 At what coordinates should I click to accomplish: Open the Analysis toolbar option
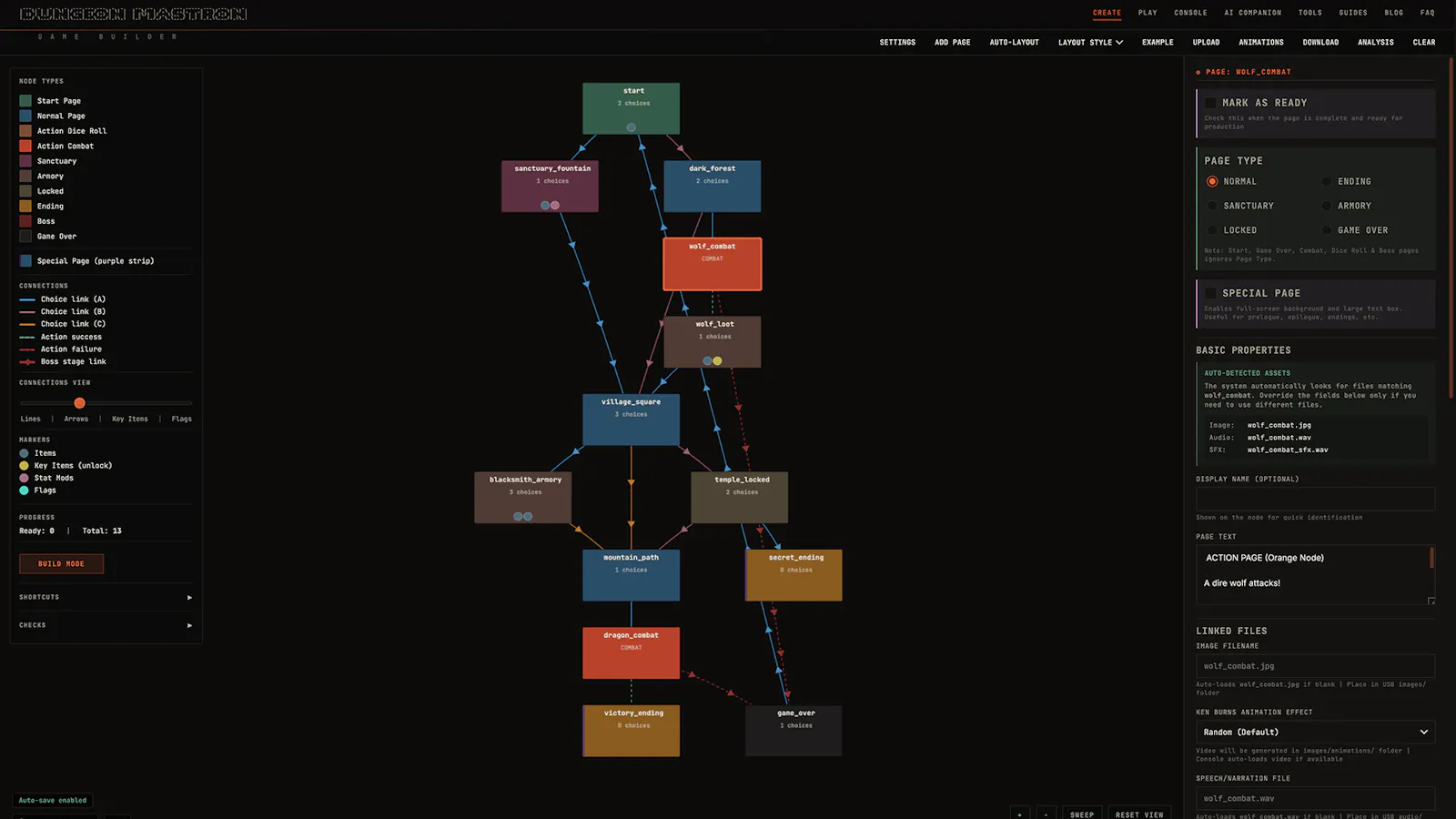point(1375,42)
